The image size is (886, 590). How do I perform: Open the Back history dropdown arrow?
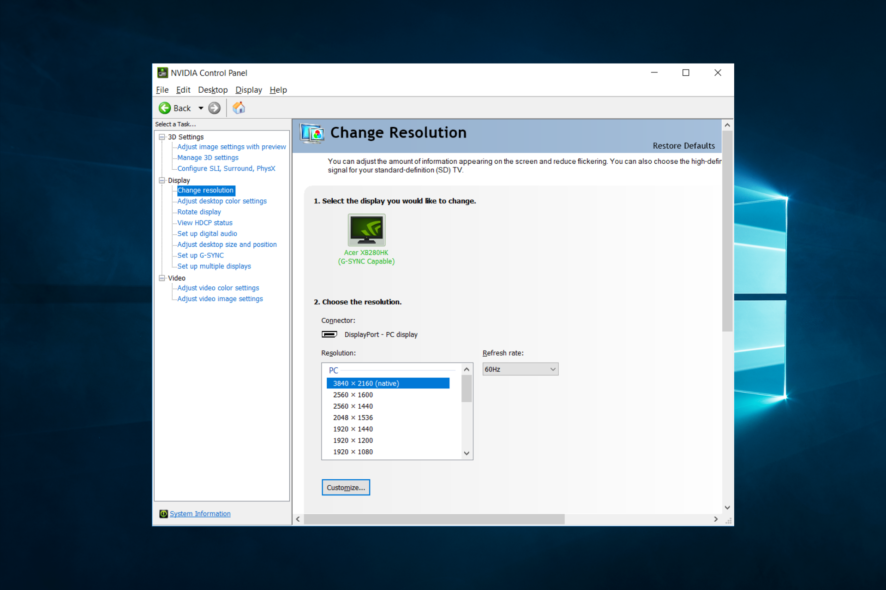pos(201,108)
